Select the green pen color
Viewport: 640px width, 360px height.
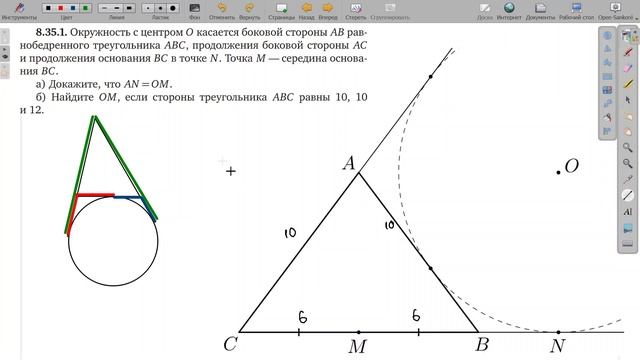pyautogui.click(x=86, y=8)
